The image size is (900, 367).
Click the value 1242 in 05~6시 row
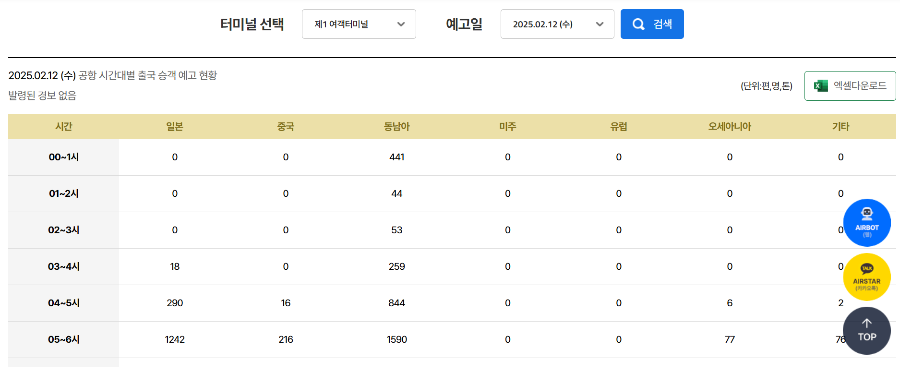[x=174, y=339]
